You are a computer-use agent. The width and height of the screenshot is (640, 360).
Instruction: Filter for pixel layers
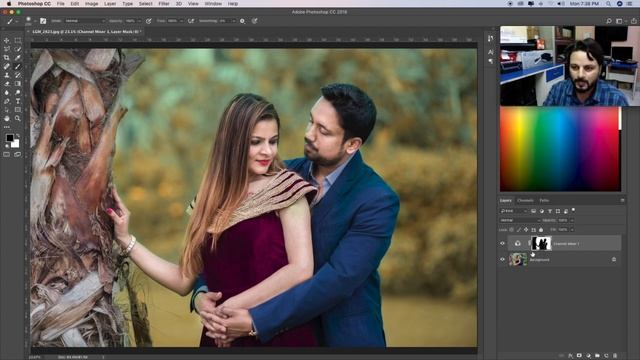(x=533, y=211)
